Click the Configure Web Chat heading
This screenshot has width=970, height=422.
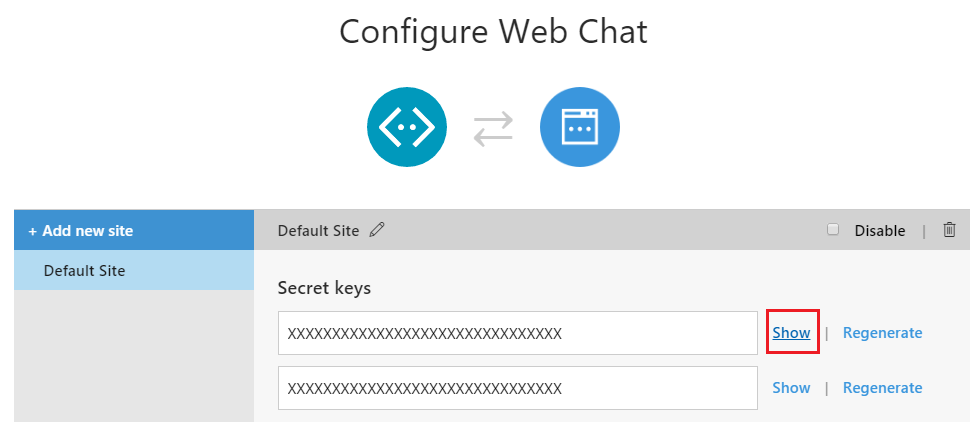coord(493,31)
